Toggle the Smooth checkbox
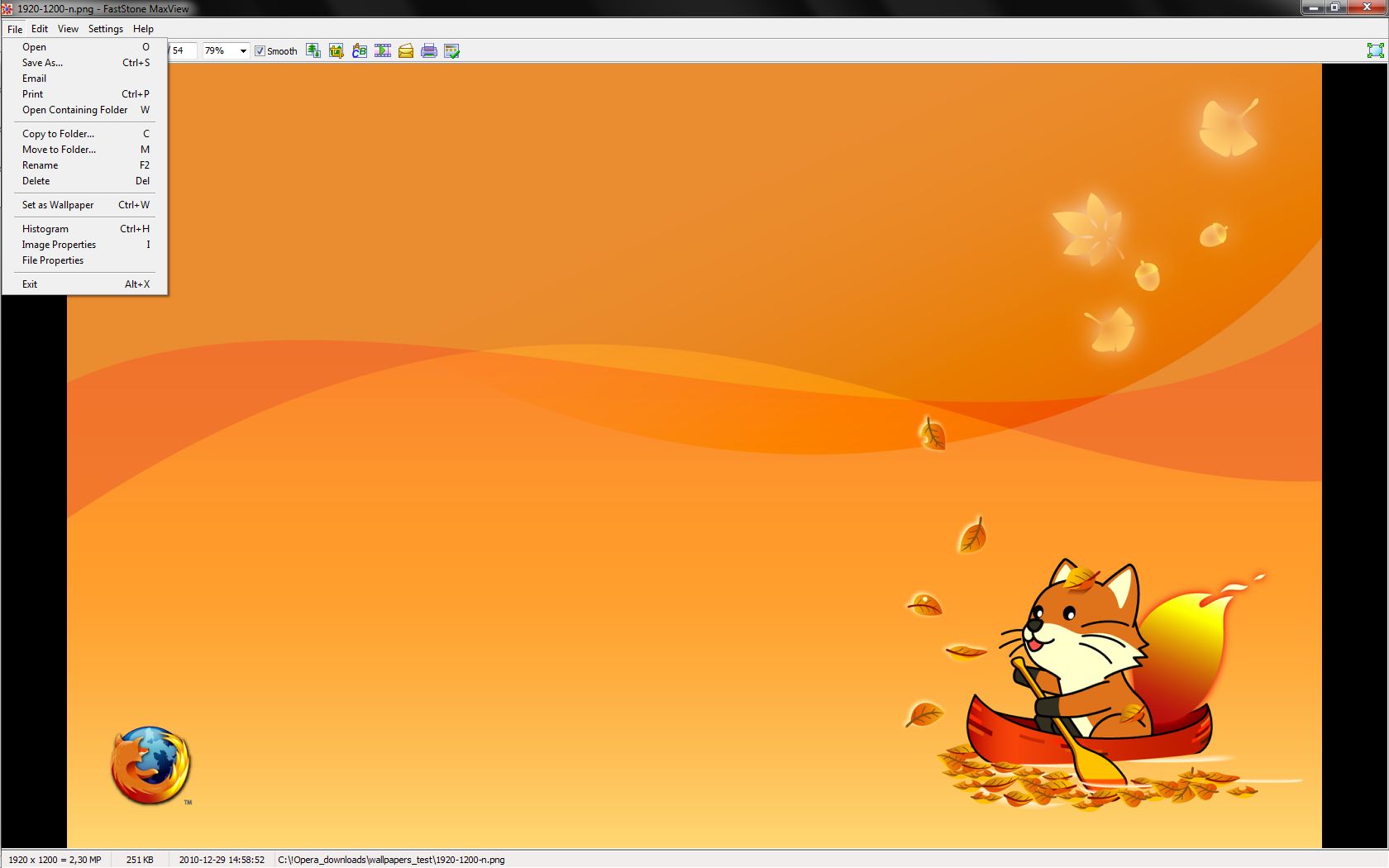Viewport: 1389px width, 868px height. point(260,51)
